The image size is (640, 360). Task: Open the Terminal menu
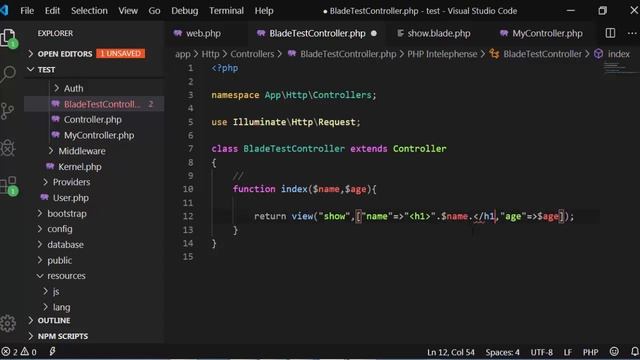[x=226, y=11]
